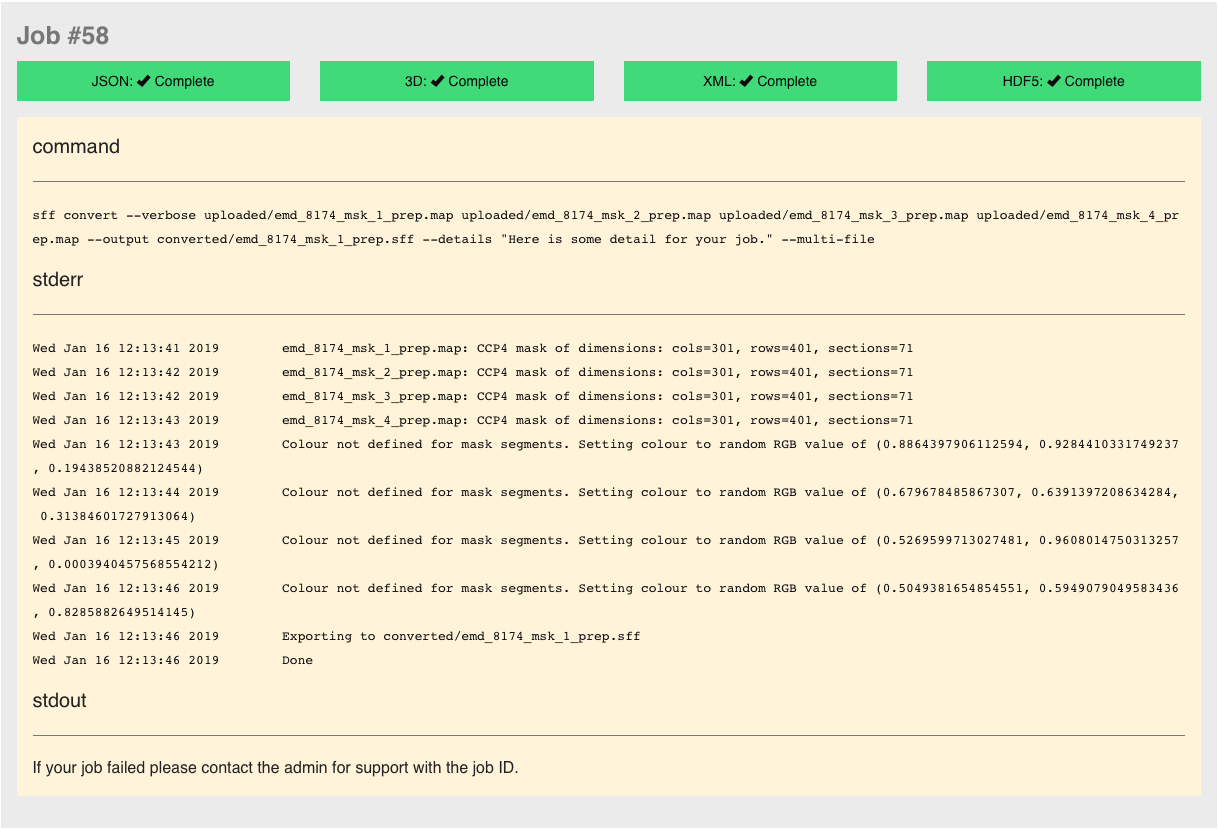
Task: Click the contact admin support message
Action: tap(275, 768)
